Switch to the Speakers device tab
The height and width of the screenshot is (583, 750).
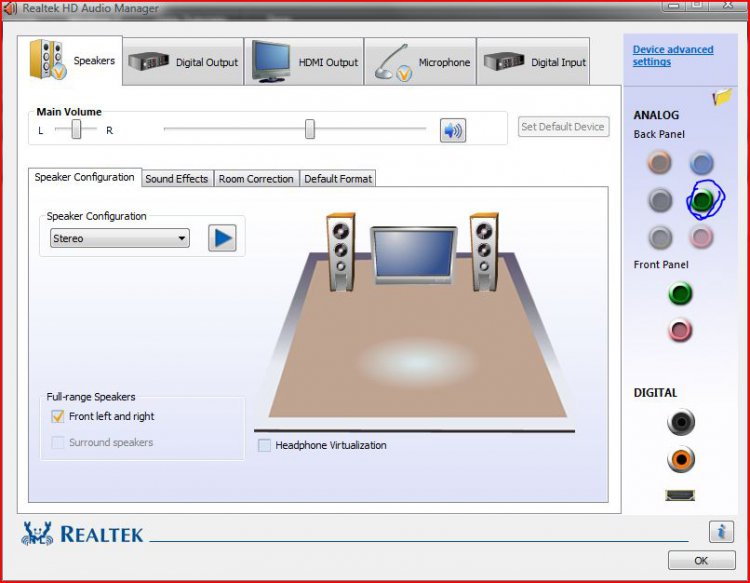(x=70, y=61)
